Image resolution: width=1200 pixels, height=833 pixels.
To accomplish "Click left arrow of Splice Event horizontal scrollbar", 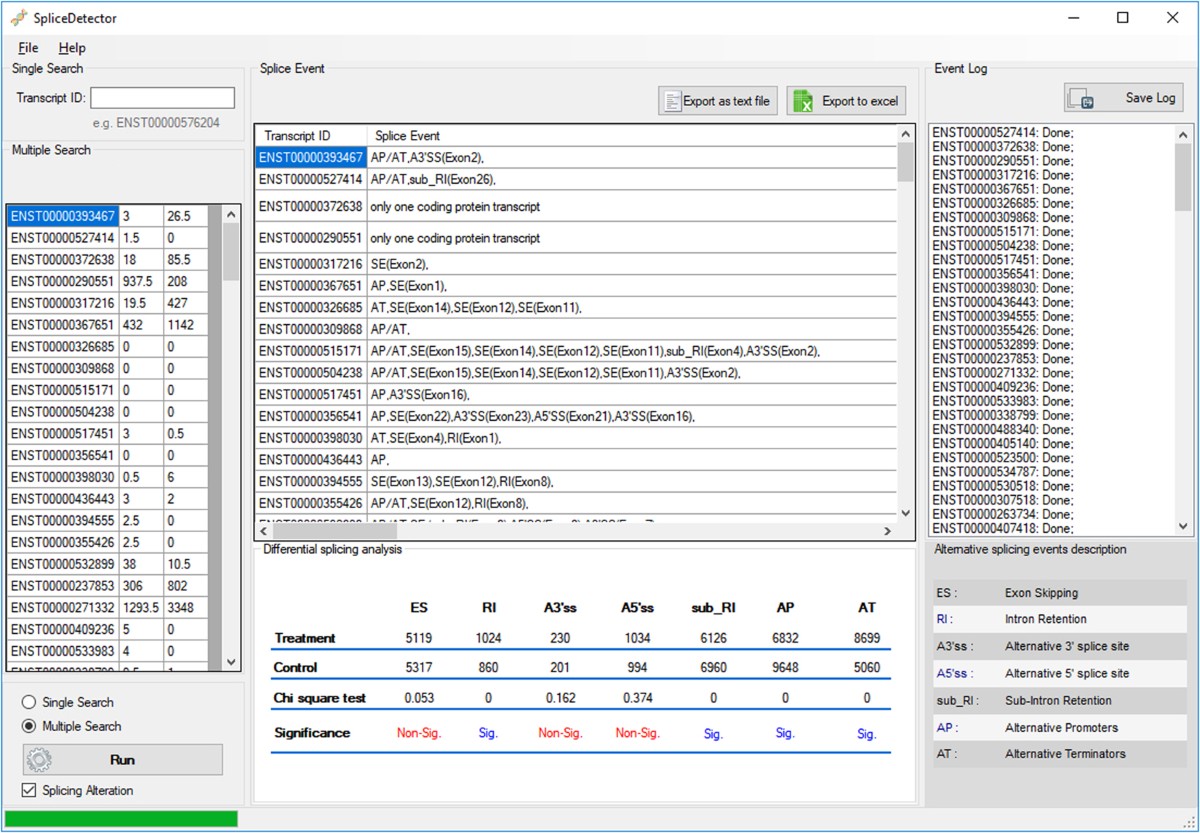I will (x=264, y=531).
